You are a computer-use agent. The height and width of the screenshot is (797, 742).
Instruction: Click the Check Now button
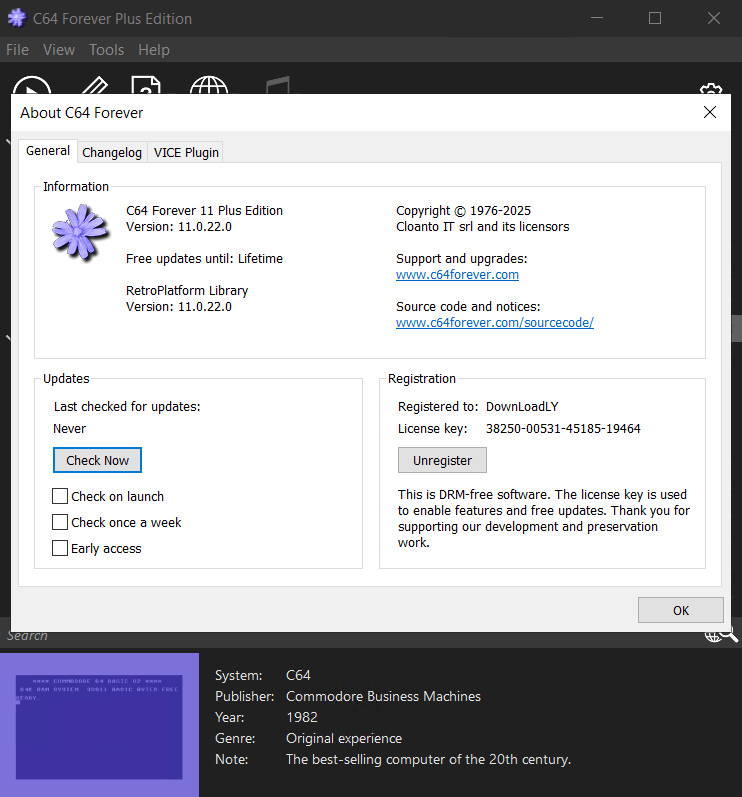(x=98, y=460)
